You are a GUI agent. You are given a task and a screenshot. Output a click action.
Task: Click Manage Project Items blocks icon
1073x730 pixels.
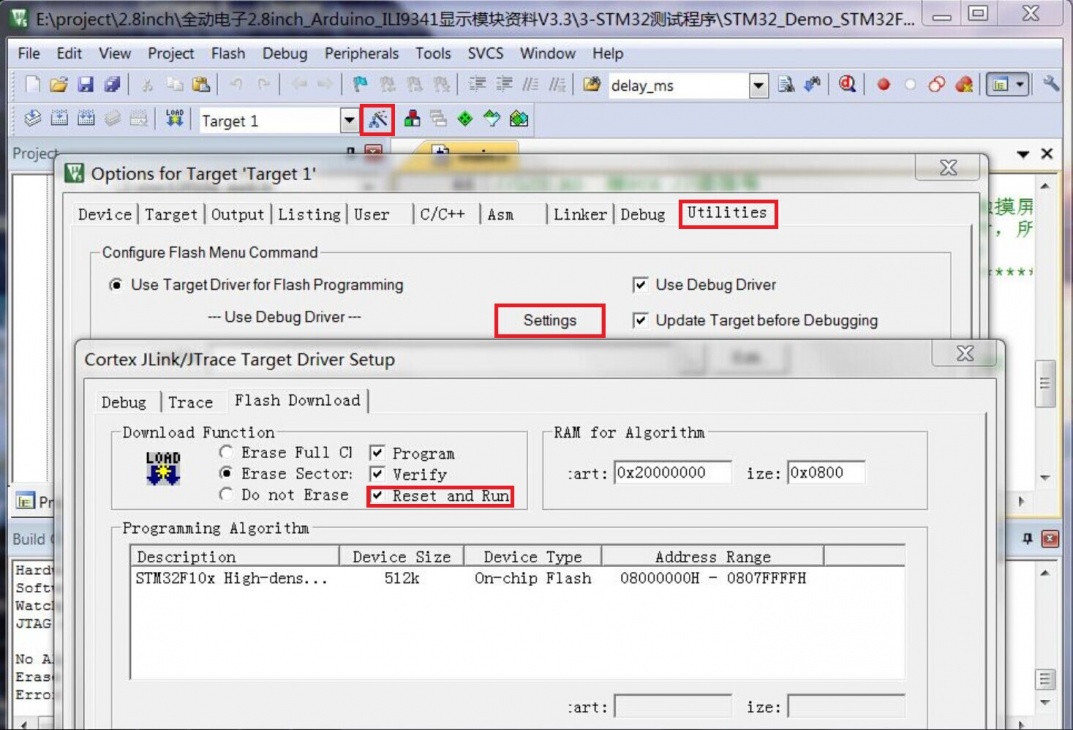pos(412,120)
